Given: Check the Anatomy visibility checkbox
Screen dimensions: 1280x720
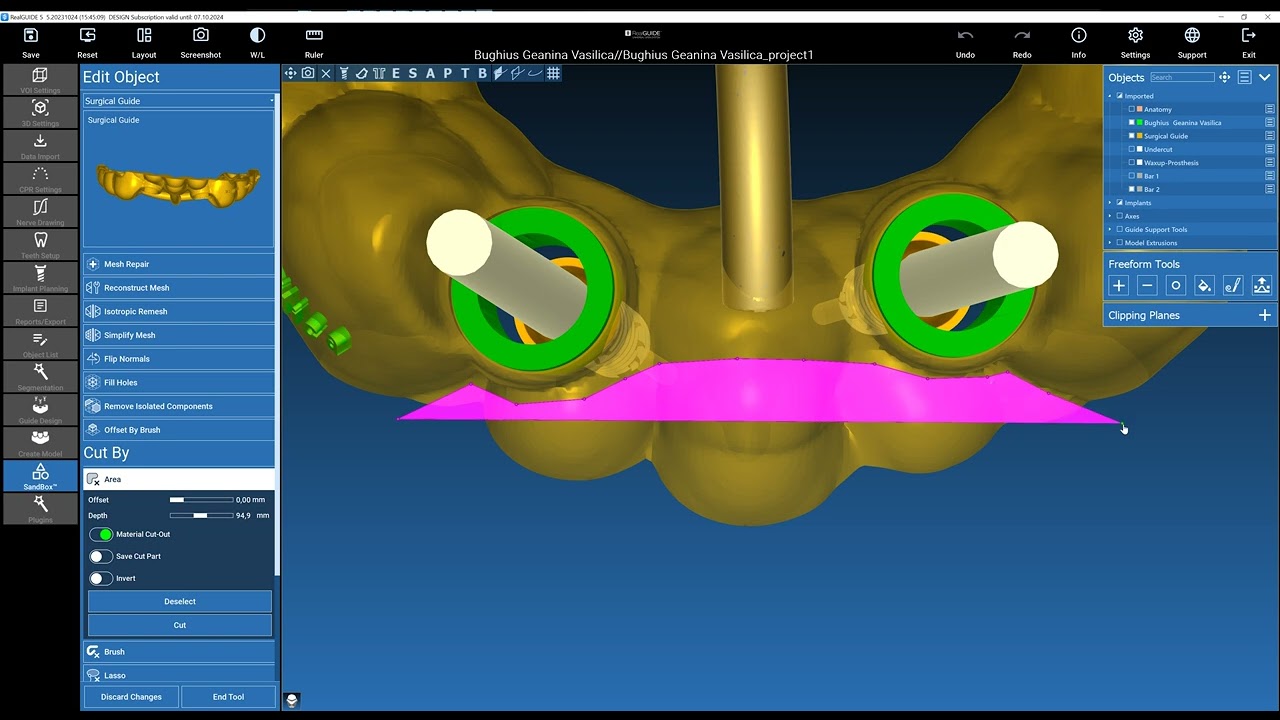Looking at the screenshot, I should (x=1132, y=109).
